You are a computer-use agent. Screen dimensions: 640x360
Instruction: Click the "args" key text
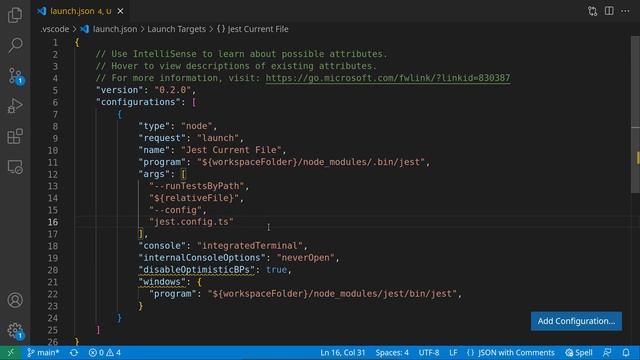(154, 174)
